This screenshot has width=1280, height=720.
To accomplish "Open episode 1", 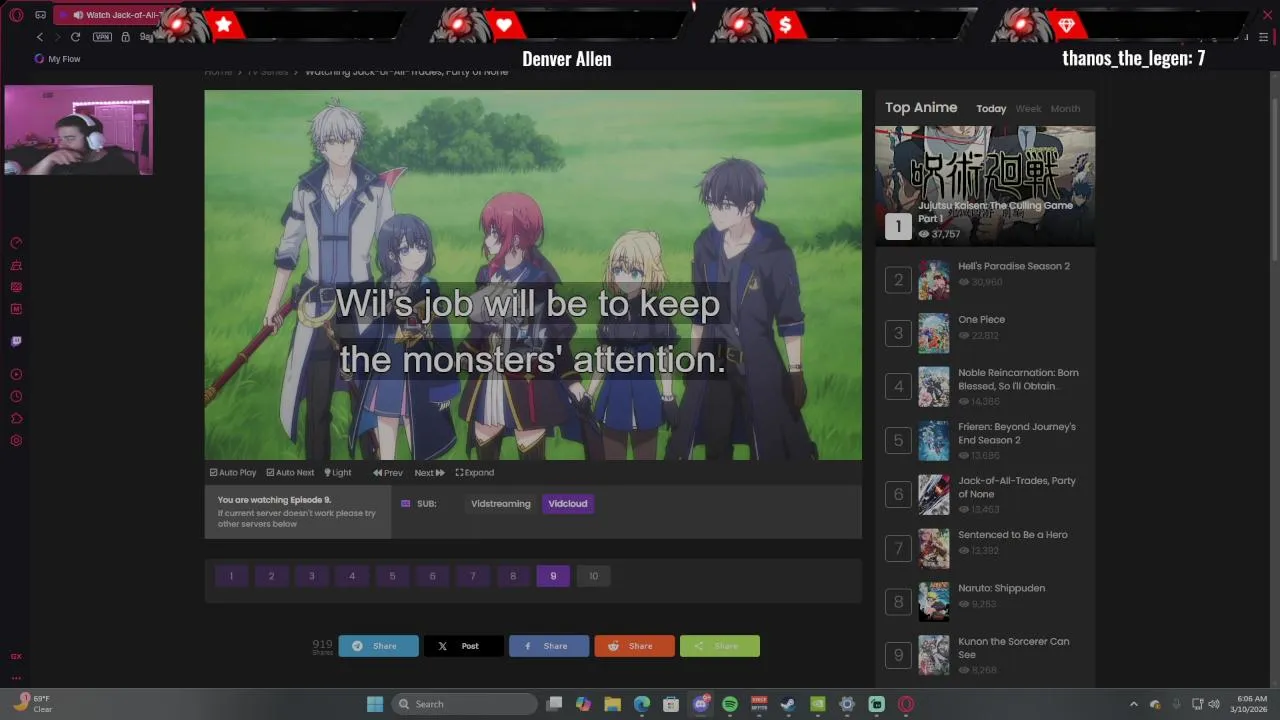I will pyautogui.click(x=231, y=576).
